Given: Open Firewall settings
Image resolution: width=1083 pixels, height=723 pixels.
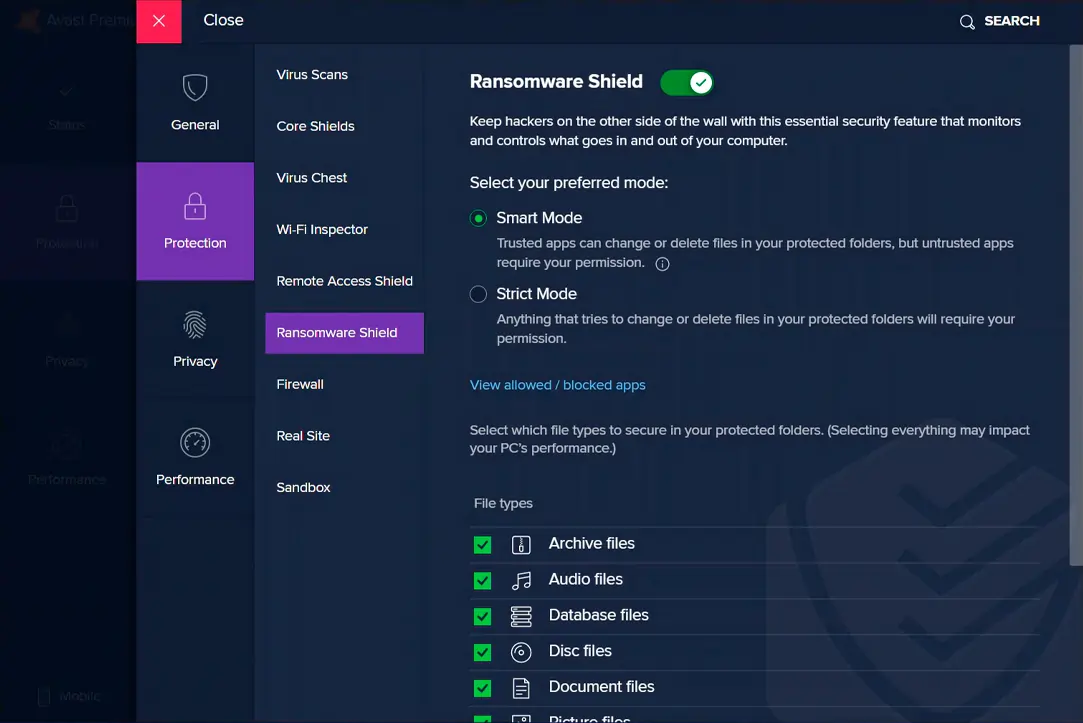Looking at the screenshot, I should pyautogui.click(x=300, y=385).
